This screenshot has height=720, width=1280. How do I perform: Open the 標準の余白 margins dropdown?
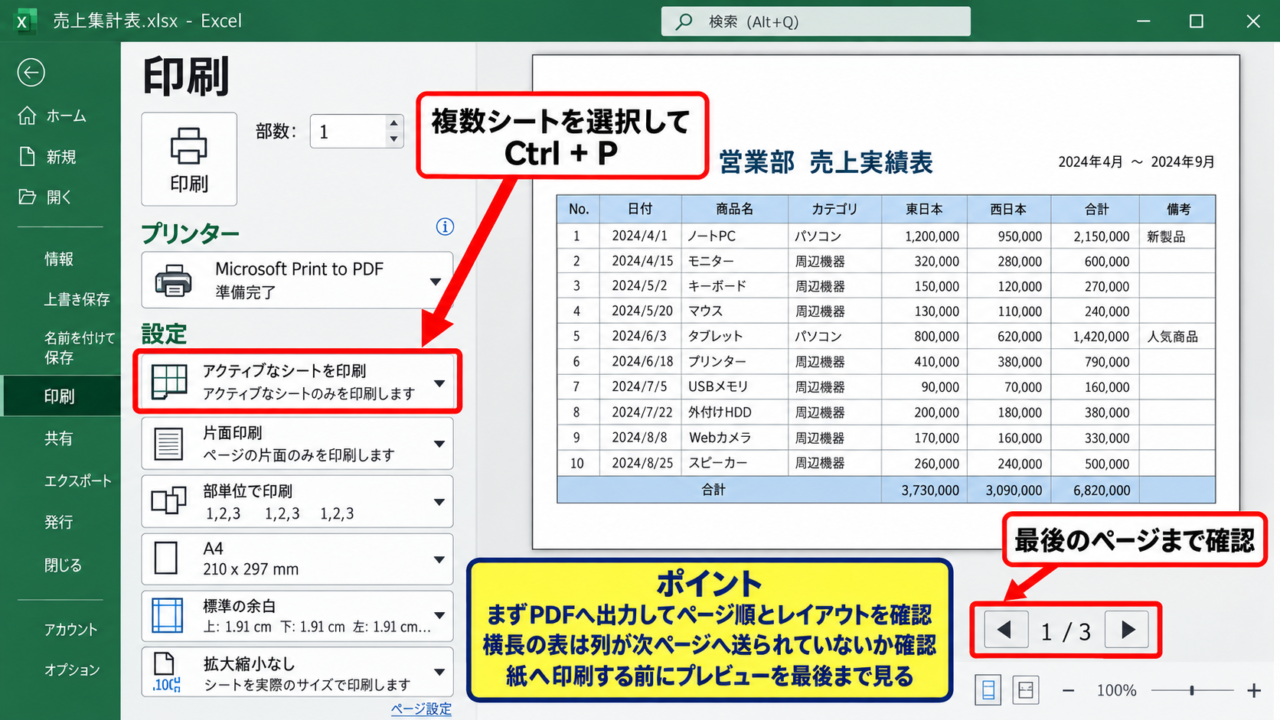pos(297,616)
